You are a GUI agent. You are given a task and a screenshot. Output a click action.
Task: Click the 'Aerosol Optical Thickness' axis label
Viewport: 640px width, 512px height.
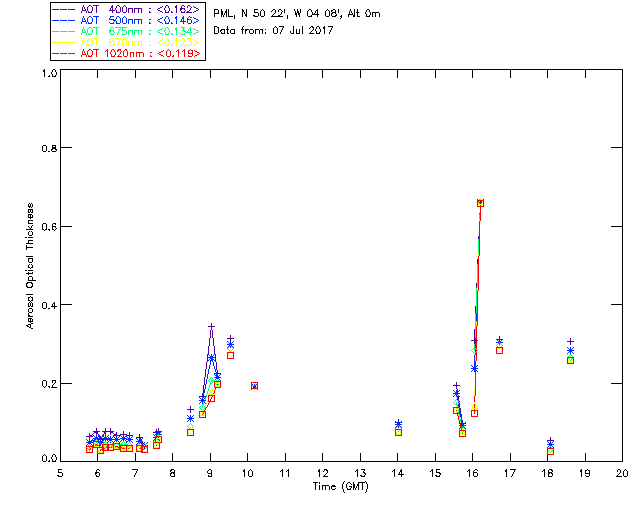30,266
